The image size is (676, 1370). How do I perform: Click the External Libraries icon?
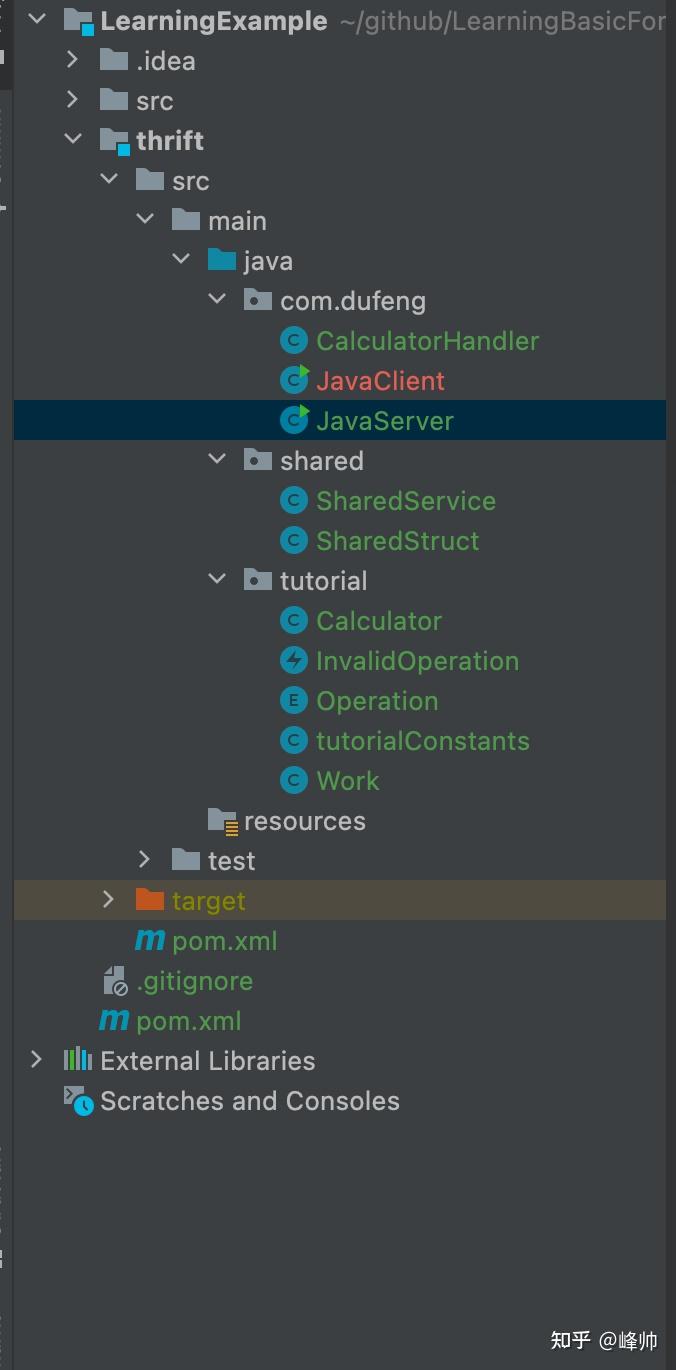(x=78, y=1061)
